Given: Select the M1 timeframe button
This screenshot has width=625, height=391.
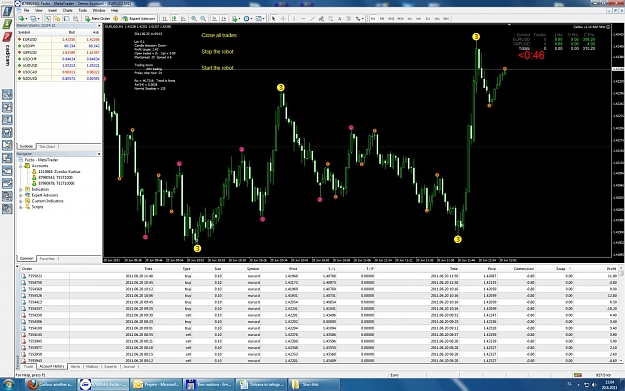Looking at the screenshot, I should pos(373,18).
